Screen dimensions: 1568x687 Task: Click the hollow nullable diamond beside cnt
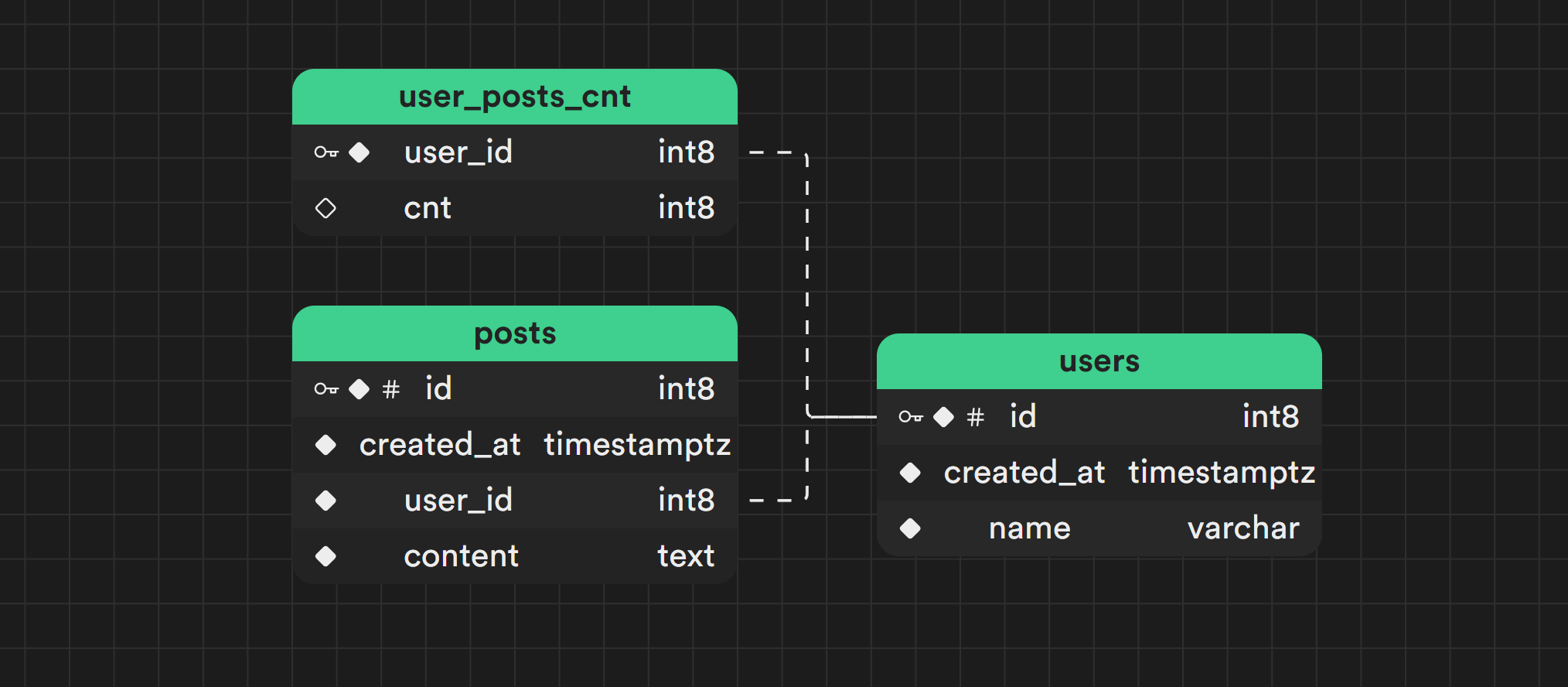click(x=326, y=208)
